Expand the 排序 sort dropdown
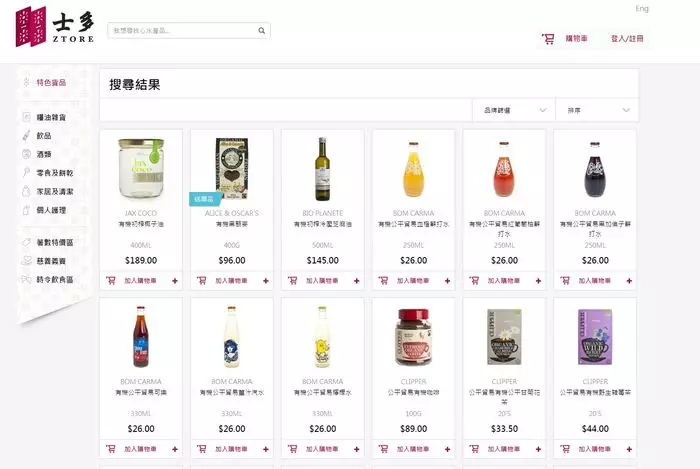Screen dimensions: 700x469 click(x=597, y=110)
